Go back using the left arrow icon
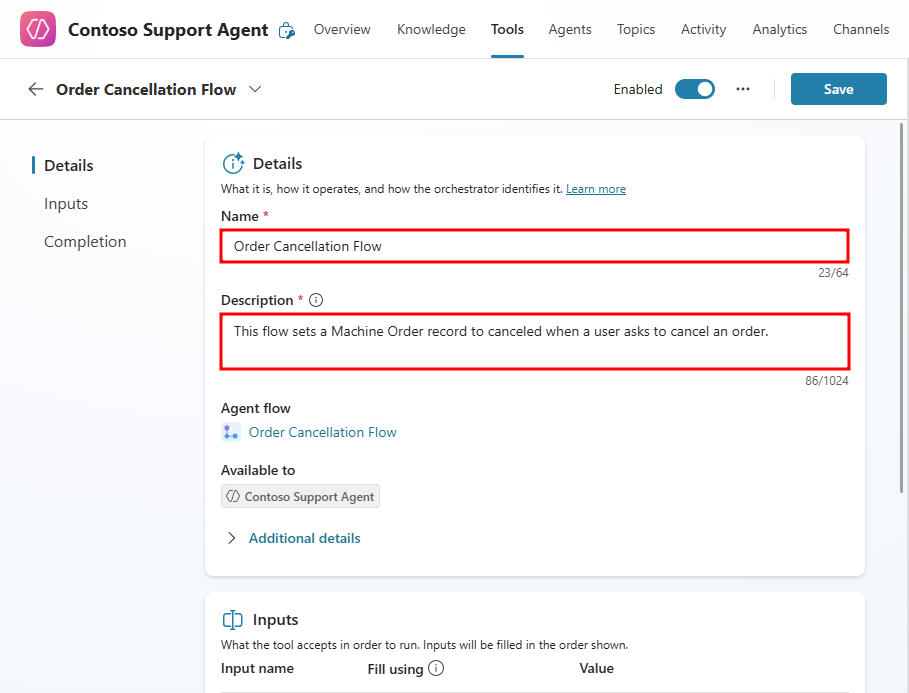The width and height of the screenshot is (909, 693). 36,89
